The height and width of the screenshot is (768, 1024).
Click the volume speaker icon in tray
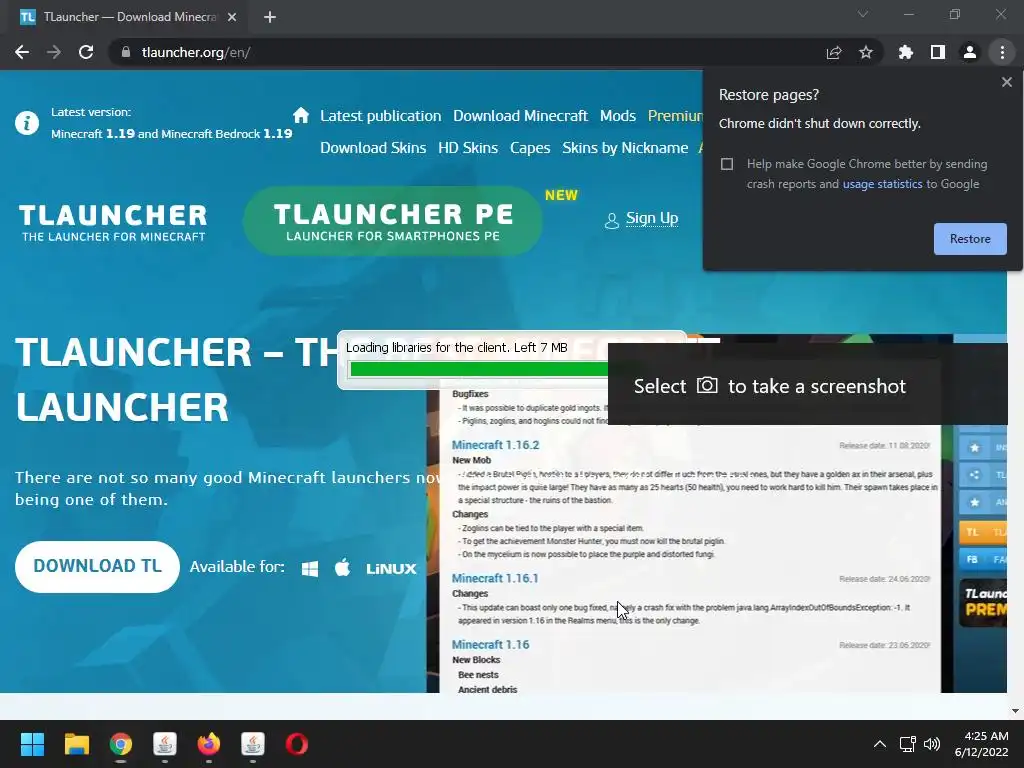click(932, 744)
